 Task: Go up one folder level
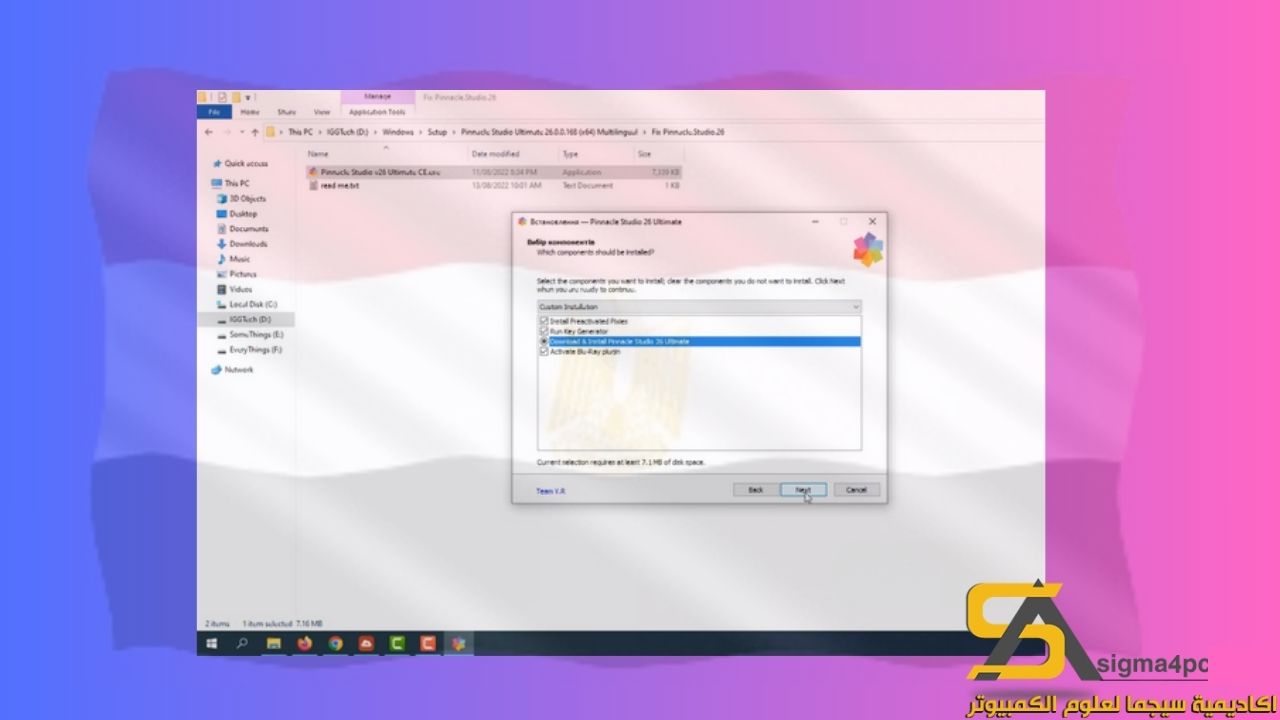255,132
